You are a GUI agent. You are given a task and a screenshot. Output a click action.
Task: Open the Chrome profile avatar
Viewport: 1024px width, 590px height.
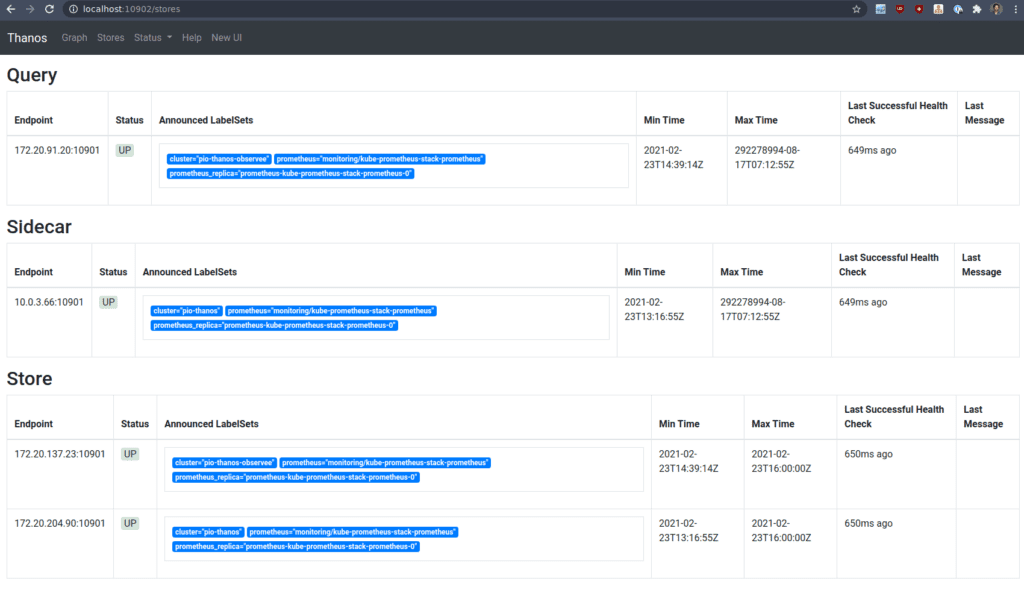pos(994,9)
